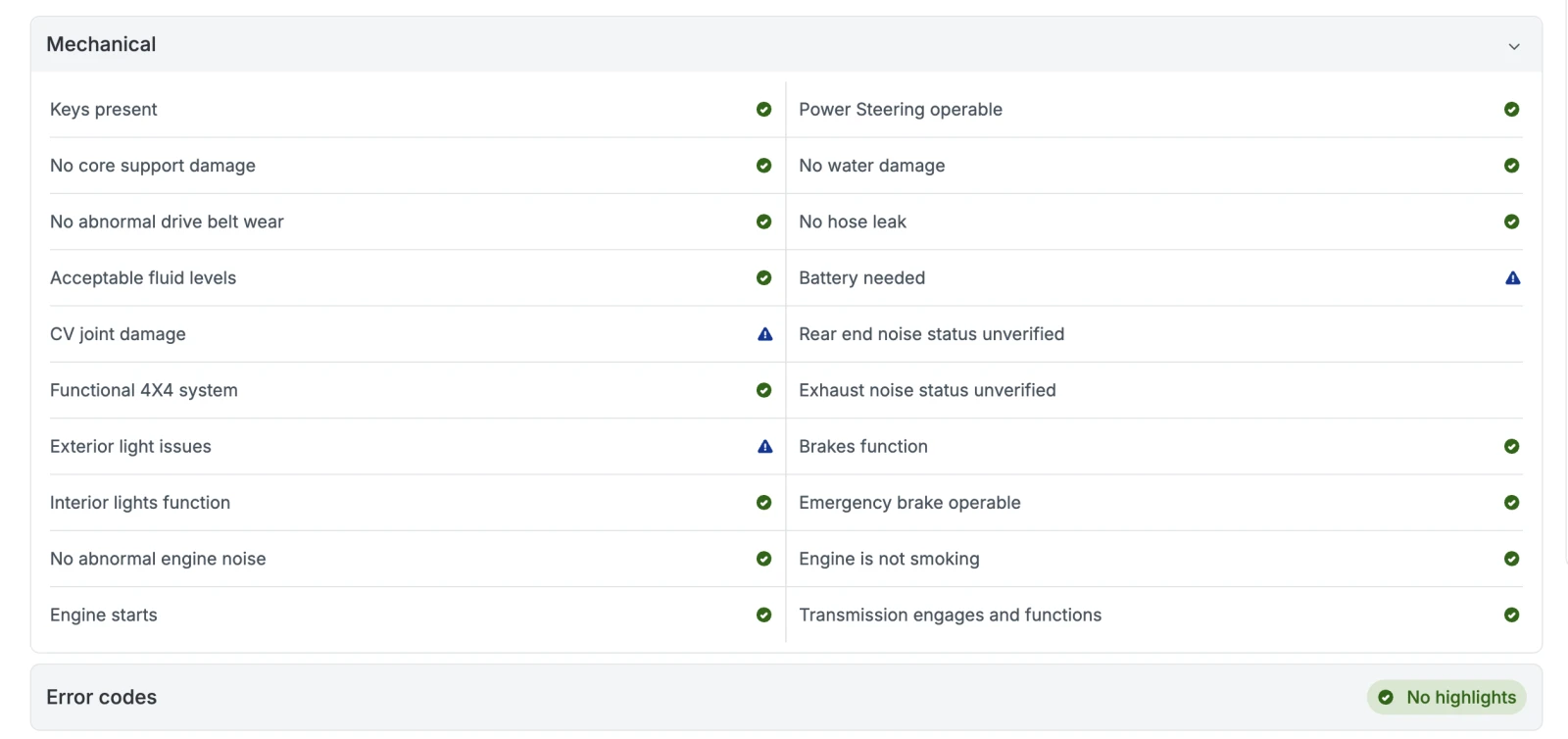Image resolution: width=1568 pixels, height=739 pixels.
Task: Click the No abnormal engine noise label
Action: 158,559
